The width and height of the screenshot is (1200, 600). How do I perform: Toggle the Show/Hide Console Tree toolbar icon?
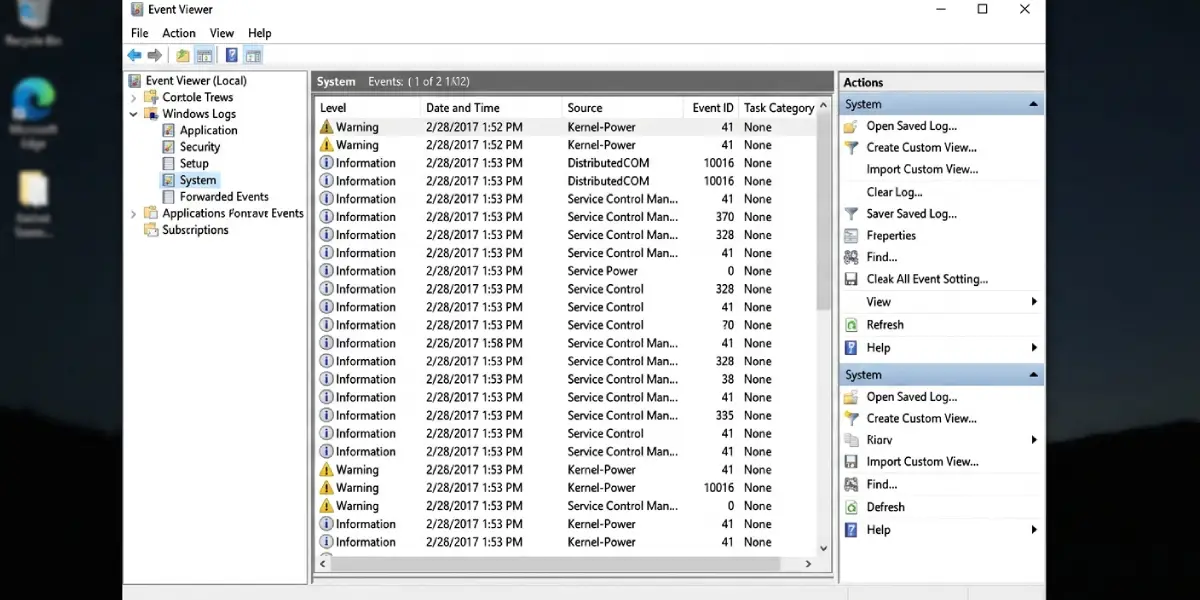204,56
